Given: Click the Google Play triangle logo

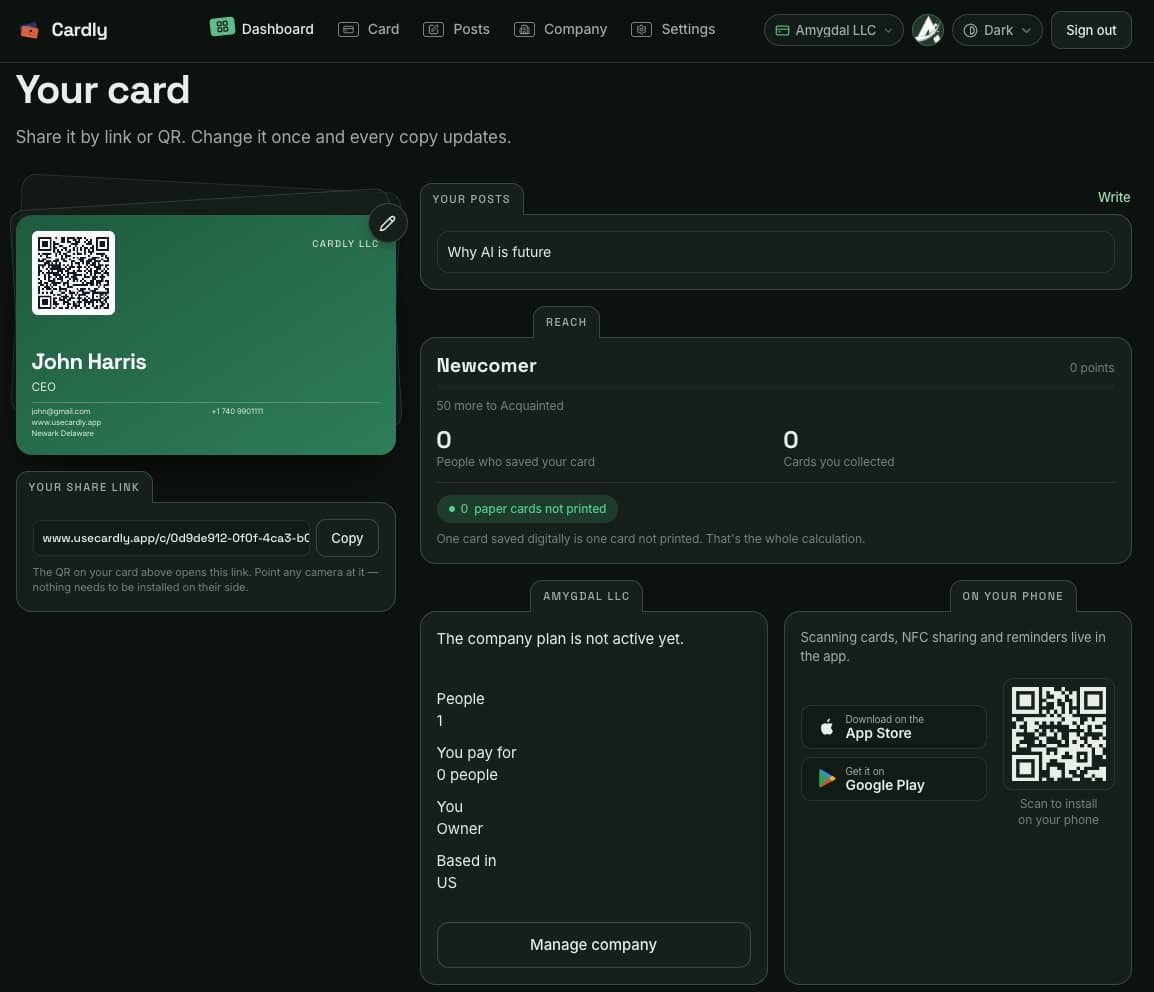Looking at the screenshot, I should 826,779.
